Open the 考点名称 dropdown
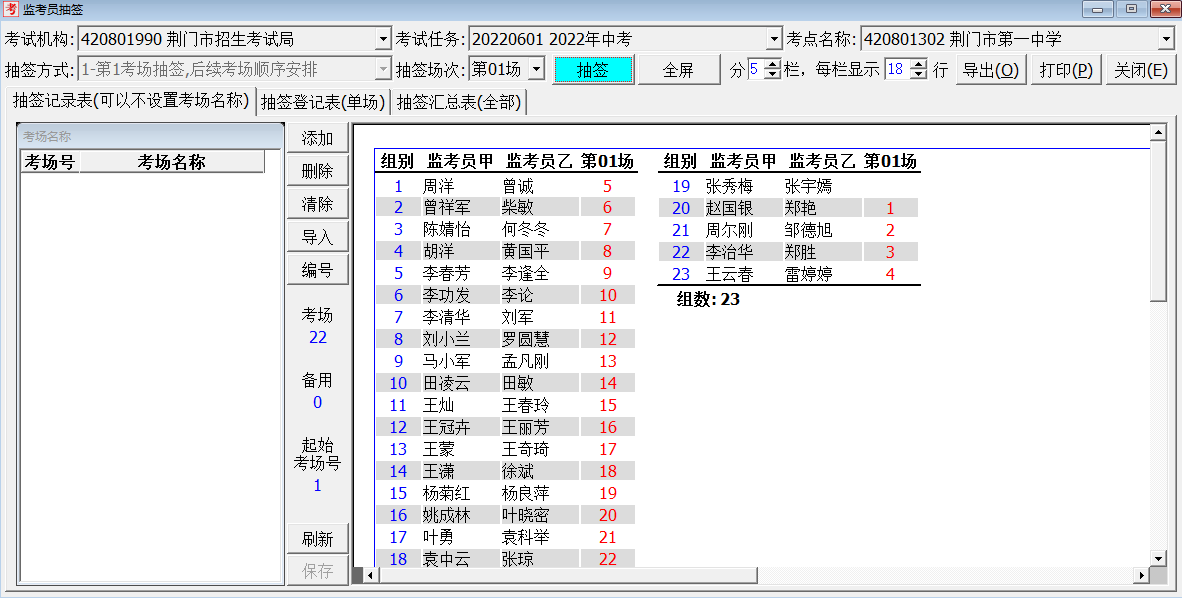This screenshot has width=1182, height=598. click(x=1166, y=40)
